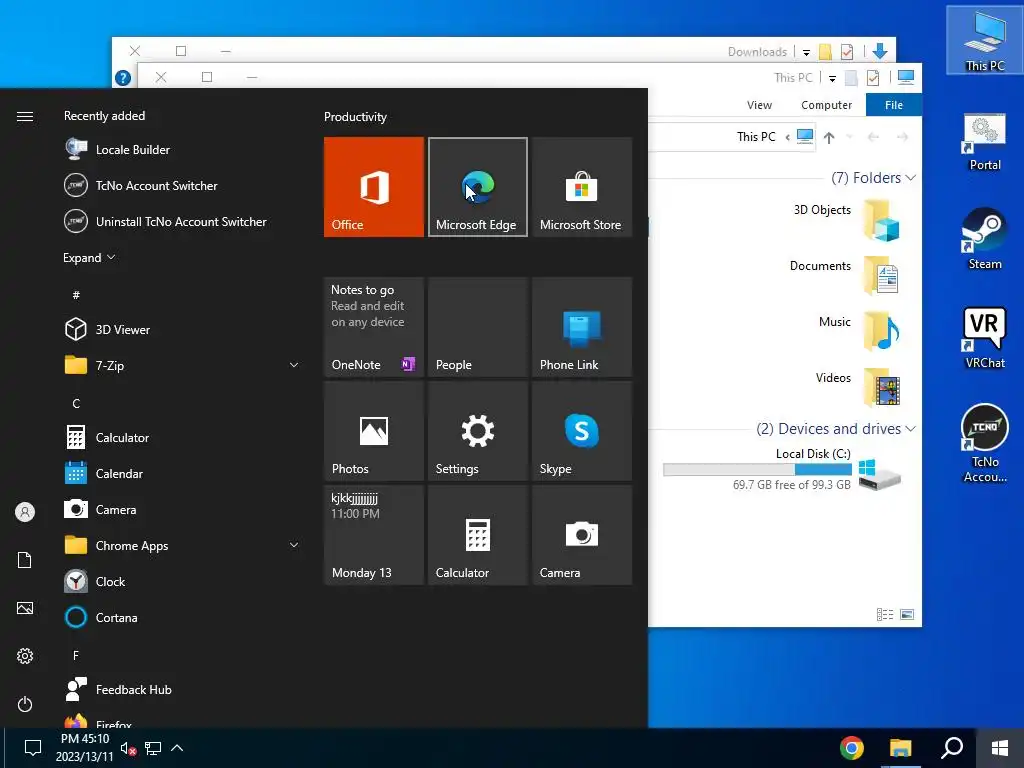Expand the Recently added list

[x=89, y=257]
